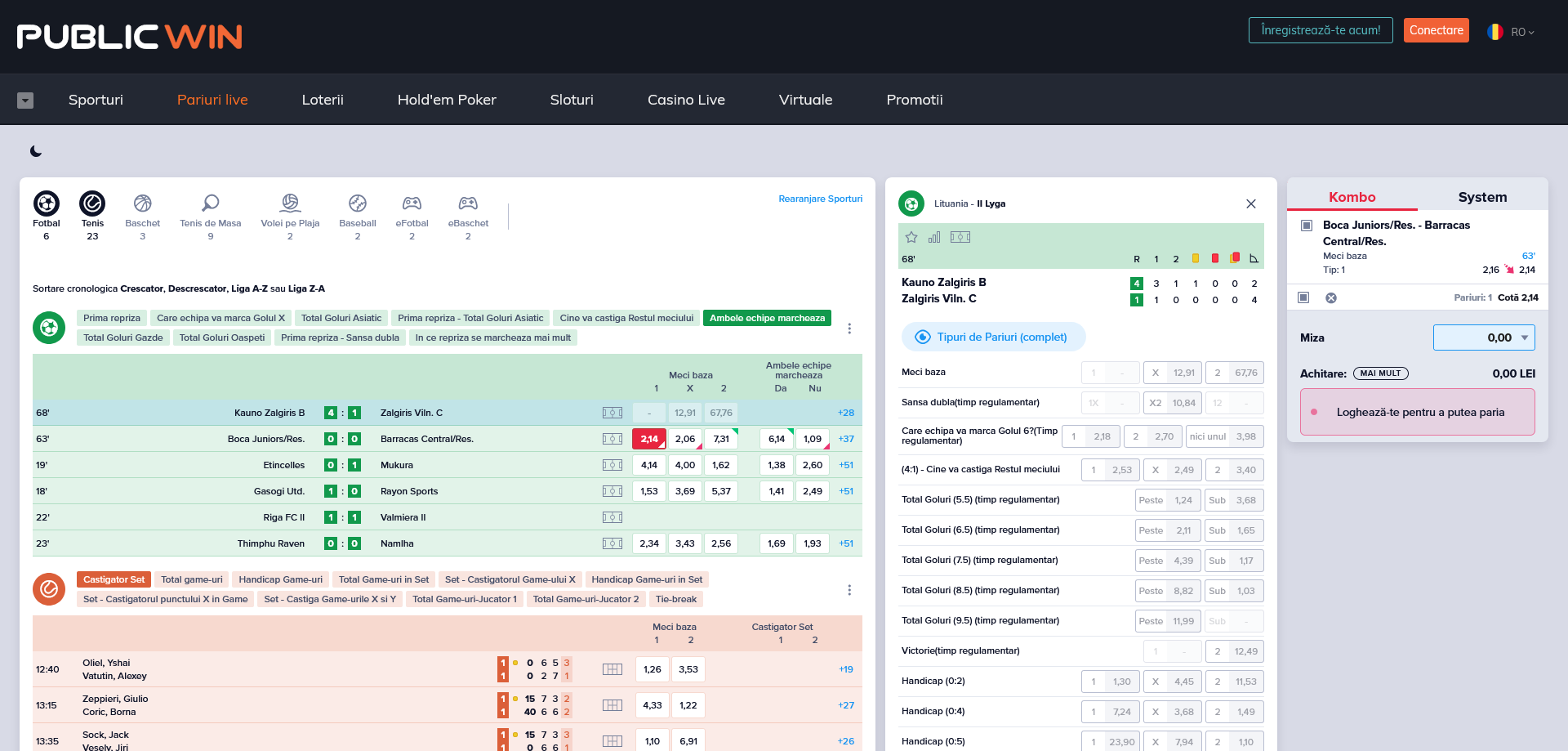Click the orange tennis section icon
This screenshot has width=1568, height=751.
pos(49,589)
